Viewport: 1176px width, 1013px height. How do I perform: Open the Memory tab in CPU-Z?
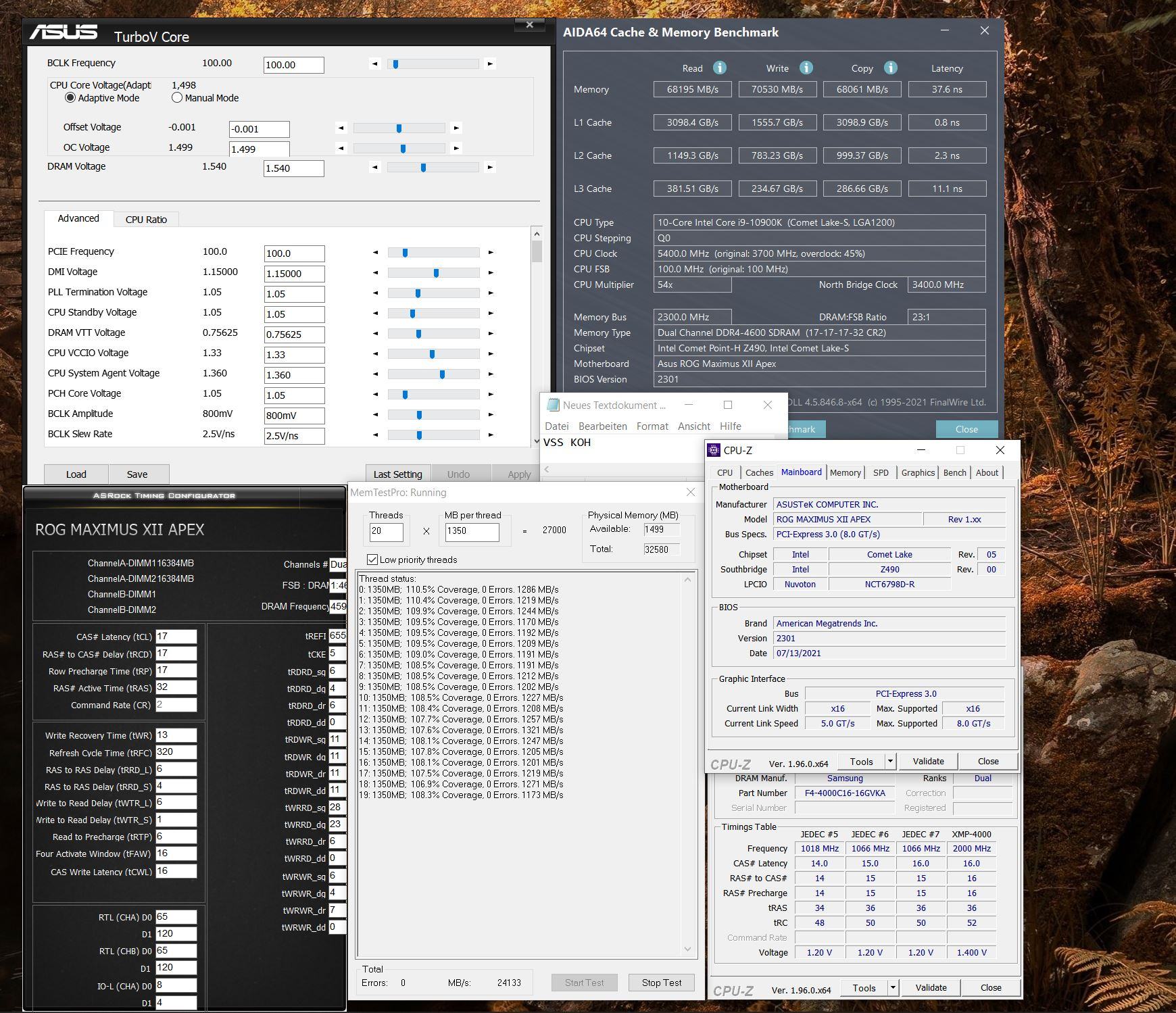click(x=845, y=472)
